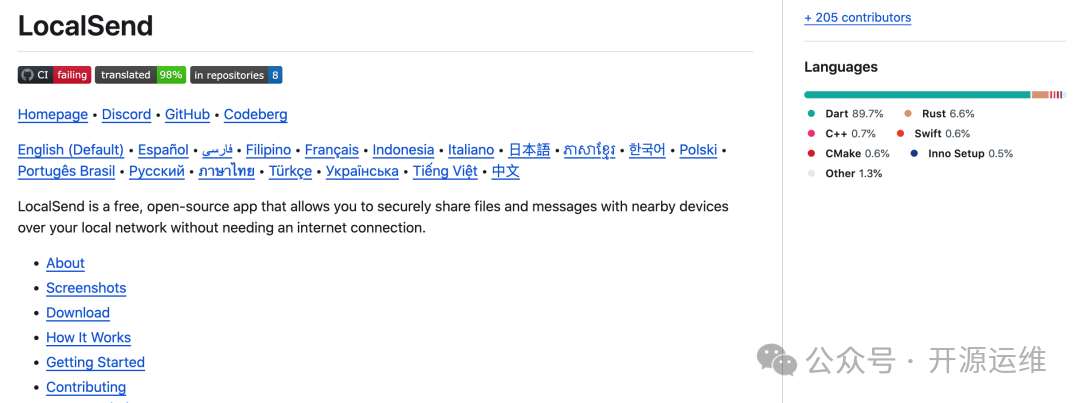
Task: Click the in repositories 8 badge
Action: pos(236,75)
